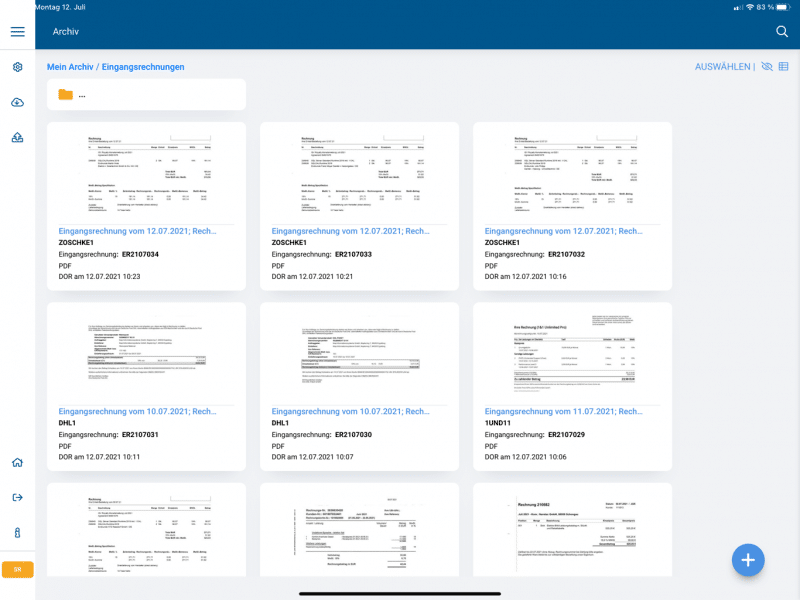This screenshot has height=600, width=800.
Task: Open search with the magnifier icon
Action: point(782,32)
